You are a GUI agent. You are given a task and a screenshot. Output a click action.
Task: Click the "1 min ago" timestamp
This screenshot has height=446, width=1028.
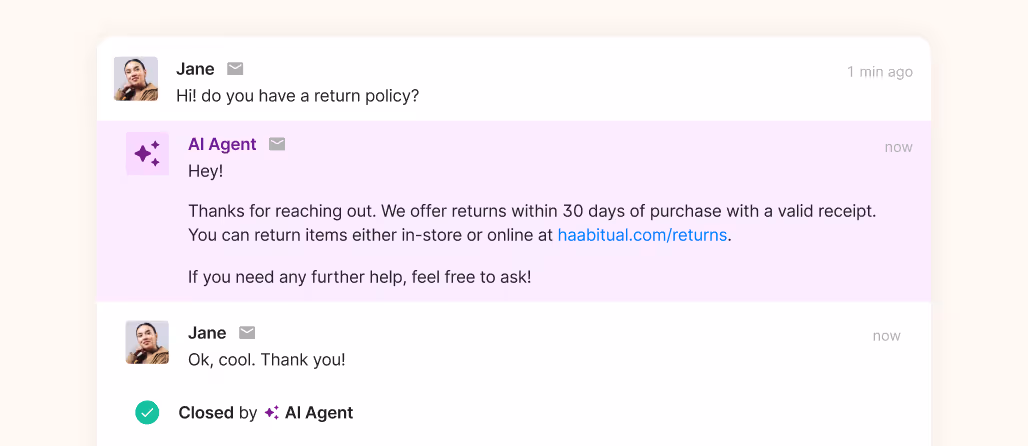[x=879, y=72]
